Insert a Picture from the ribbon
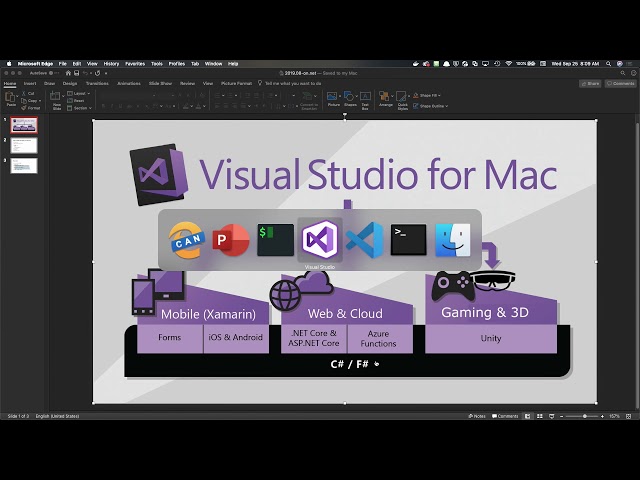 (x=333, y=100)
